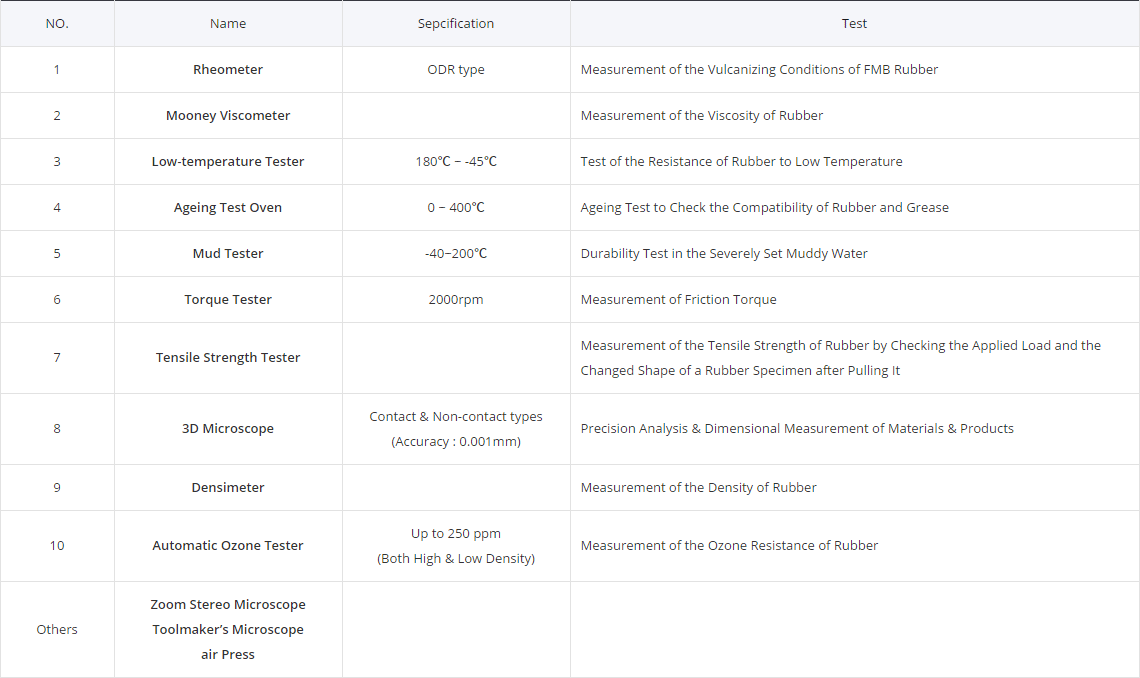Screen dimensions: 1140x678
Task: Select the Densimeter cell
Action: click(x=228, y=488)
